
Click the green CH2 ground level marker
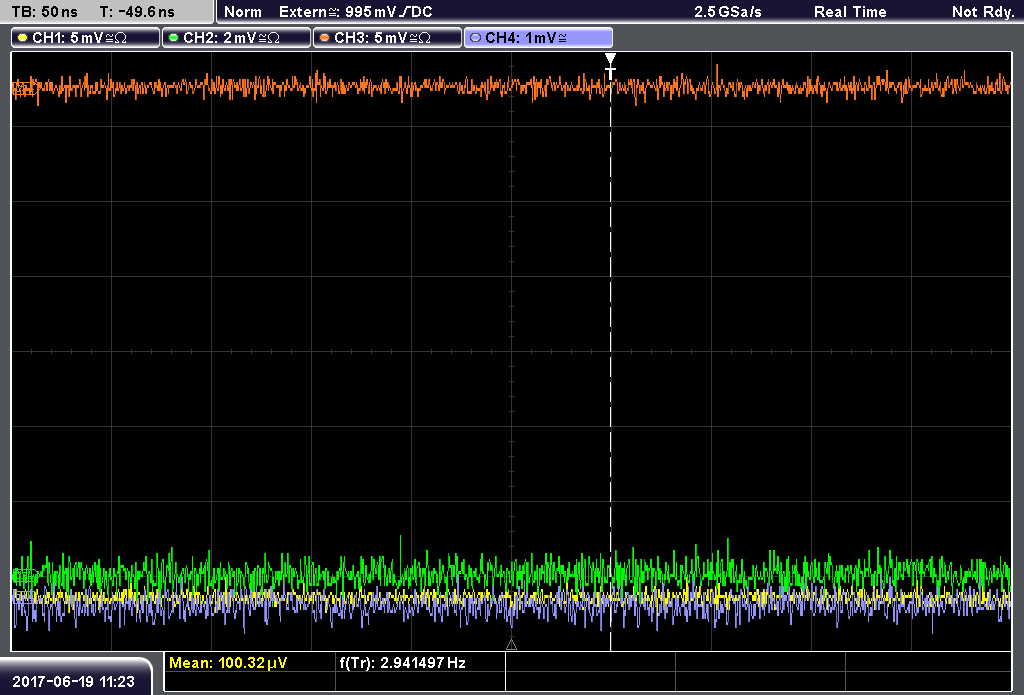pyautogui.click(x=25, y=575)
